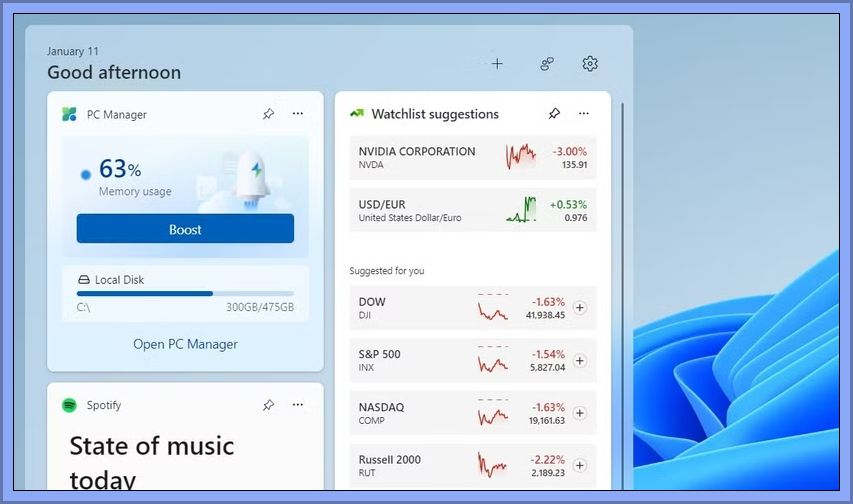Open the Russell 2000 index row
This screenshot has height=504, width=853.
[473, 465]
